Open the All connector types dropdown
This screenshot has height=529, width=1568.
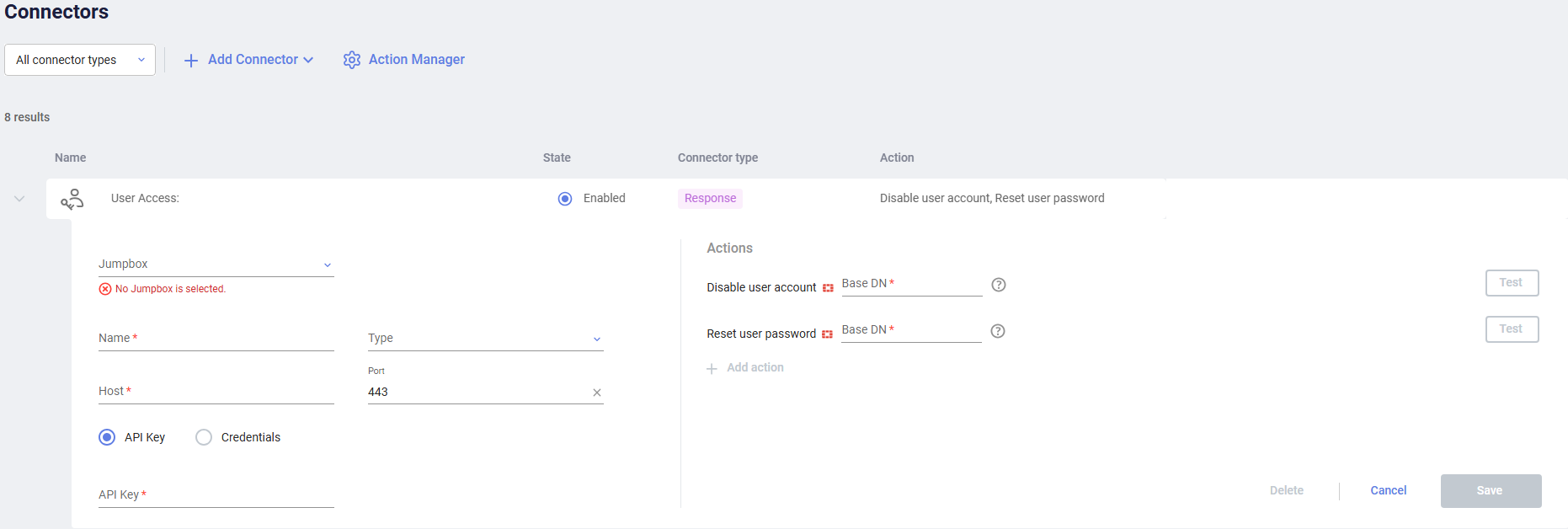tap(80, 60)
